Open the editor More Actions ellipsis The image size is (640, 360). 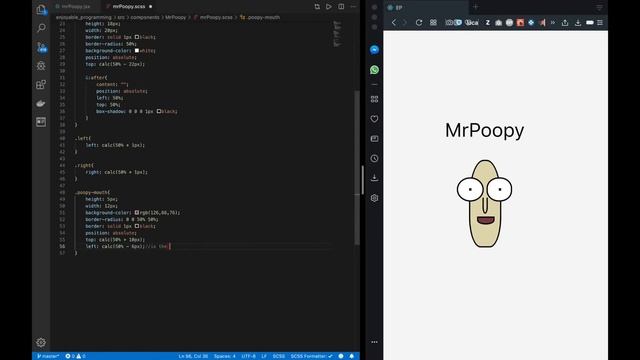coord(353,7)
